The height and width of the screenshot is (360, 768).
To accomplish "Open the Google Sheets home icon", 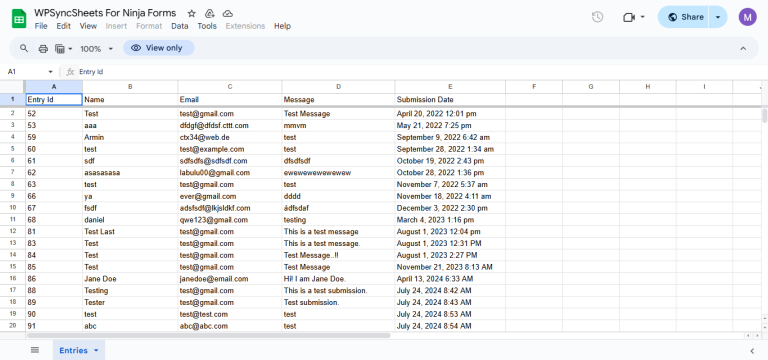I will (x=19, y=19).
